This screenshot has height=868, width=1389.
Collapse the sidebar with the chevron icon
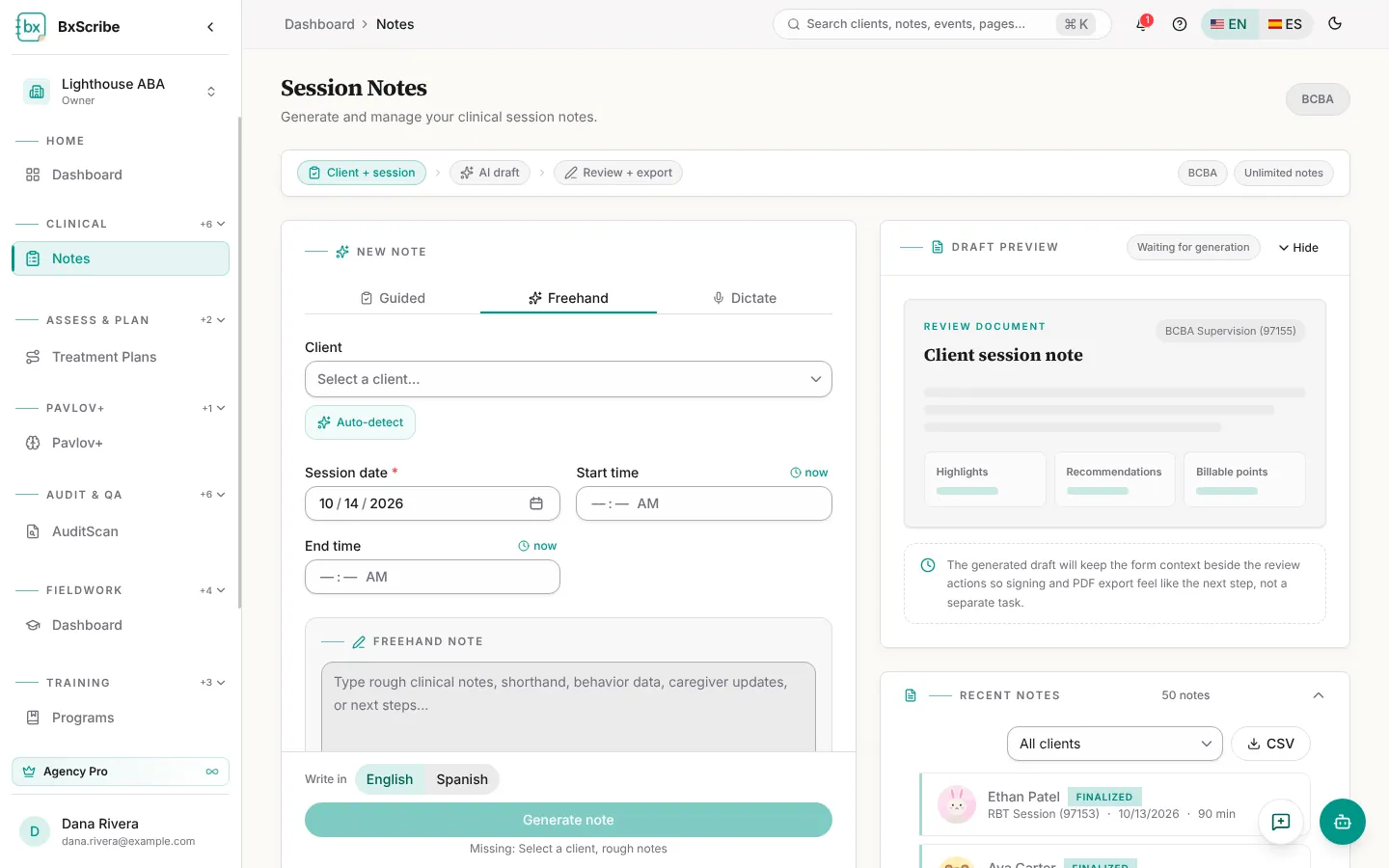[x=210, y=27]
